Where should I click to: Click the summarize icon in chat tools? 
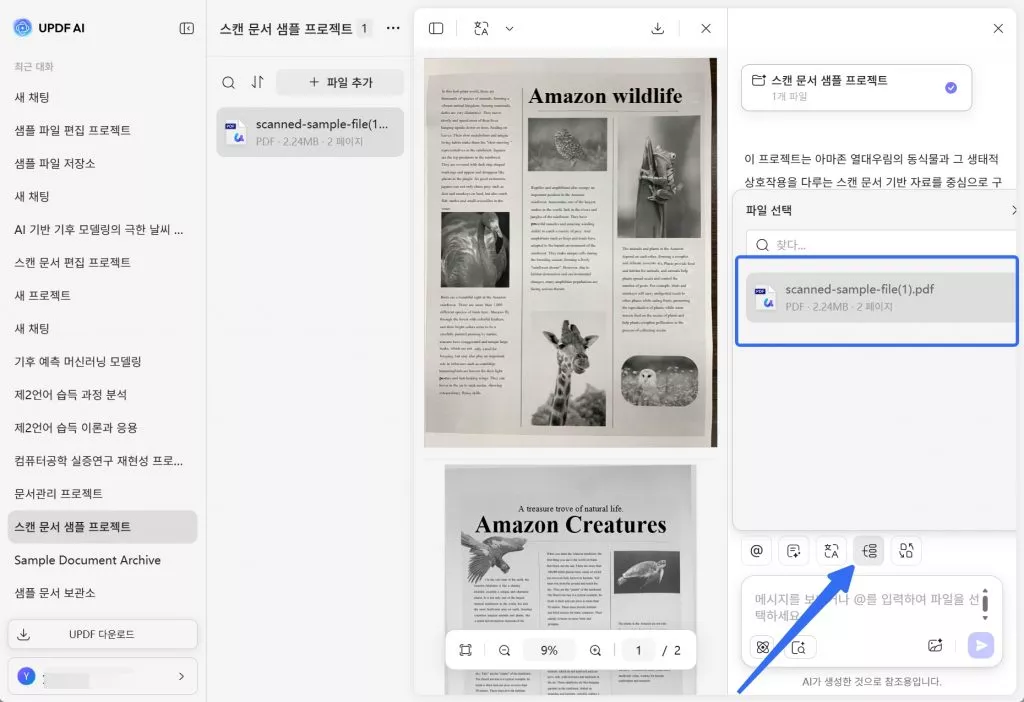[793, 550]
